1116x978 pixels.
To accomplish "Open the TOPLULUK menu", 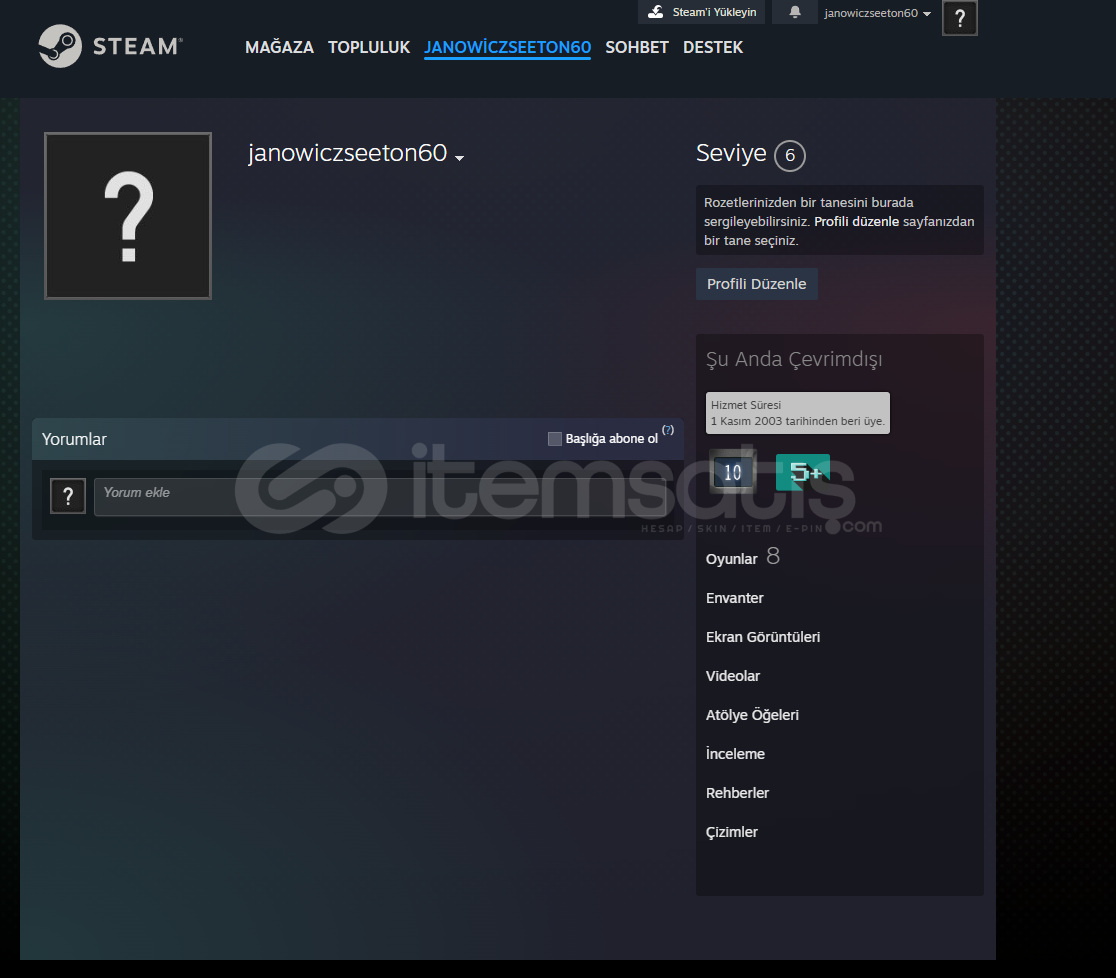I will tap(369, 48).
